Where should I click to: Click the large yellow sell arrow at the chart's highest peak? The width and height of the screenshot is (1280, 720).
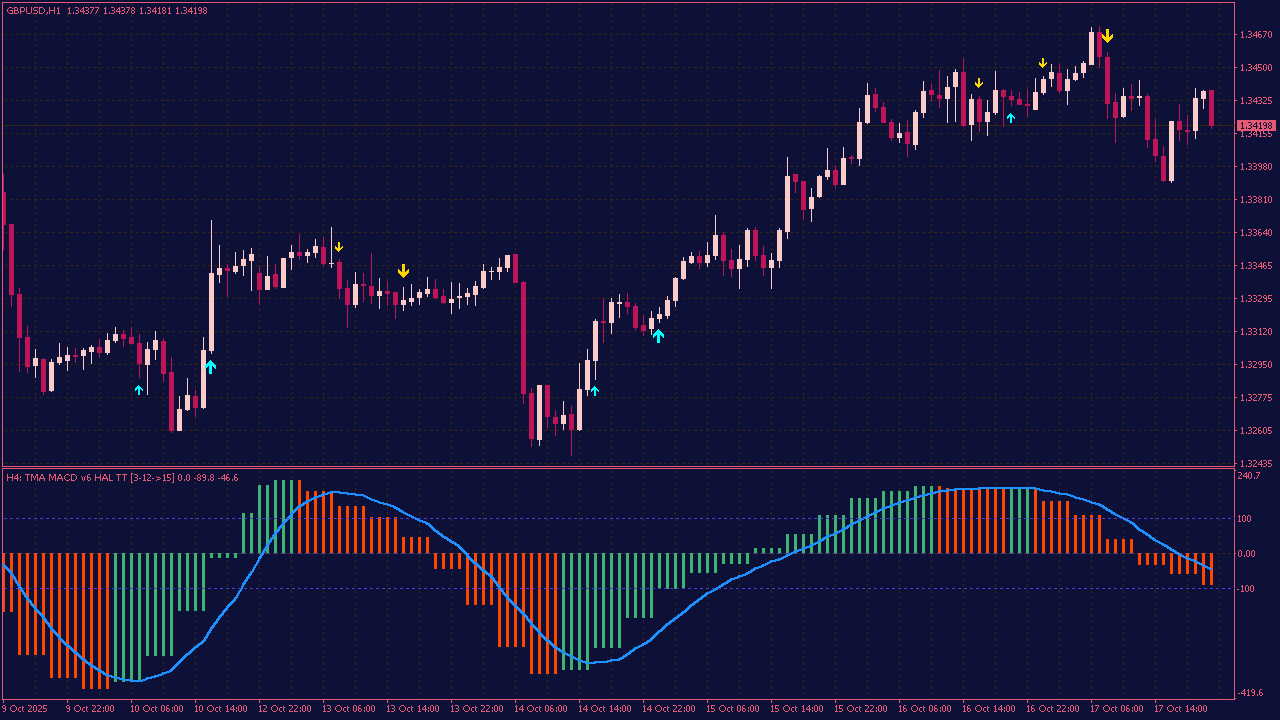pos(1107,36)
